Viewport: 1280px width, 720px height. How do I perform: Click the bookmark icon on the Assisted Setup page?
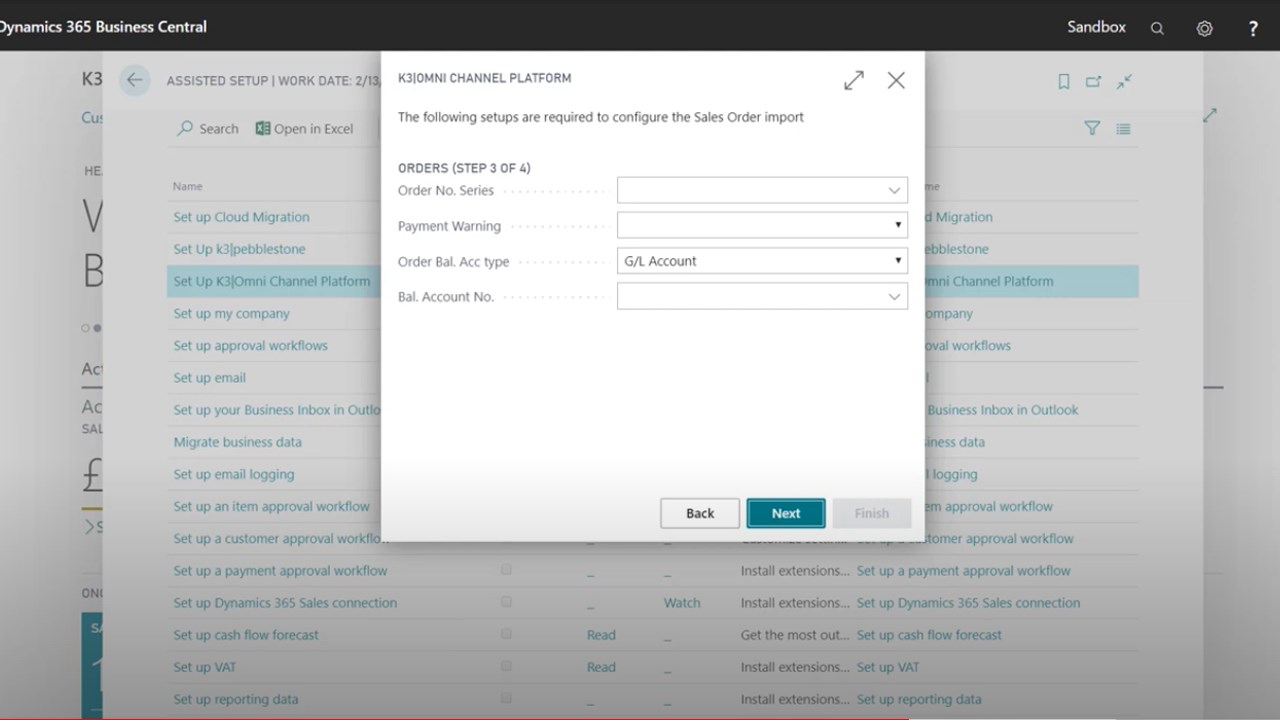(1064, 82)
